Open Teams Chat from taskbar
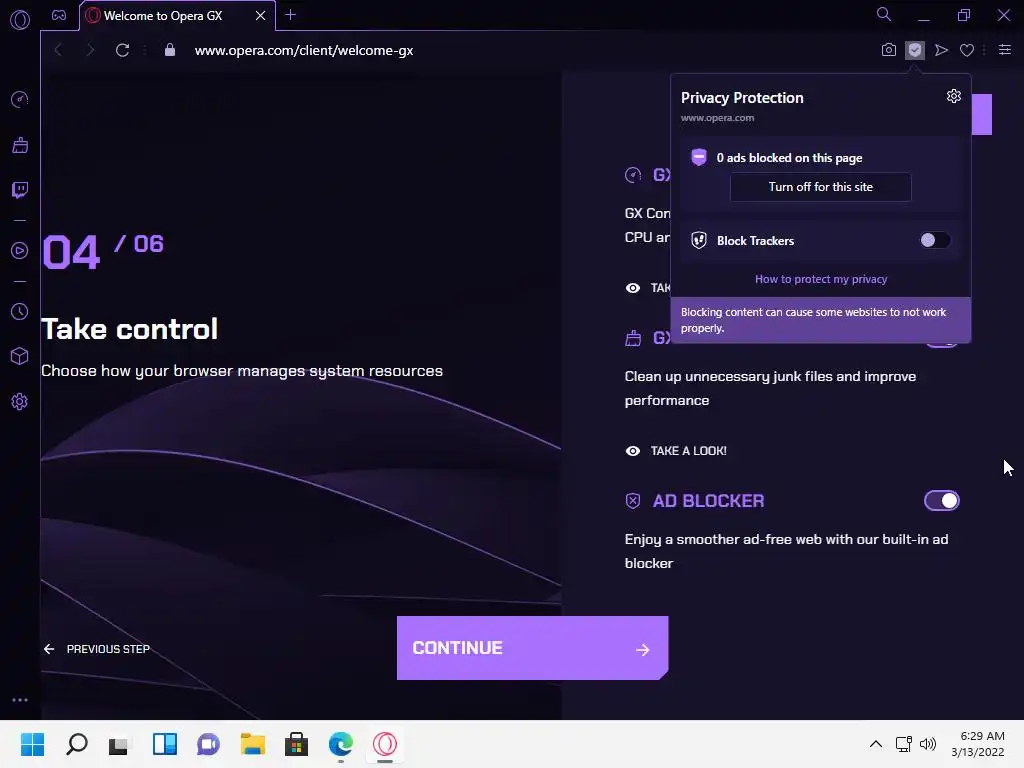 pyautogui.click(x=209, y=744)
